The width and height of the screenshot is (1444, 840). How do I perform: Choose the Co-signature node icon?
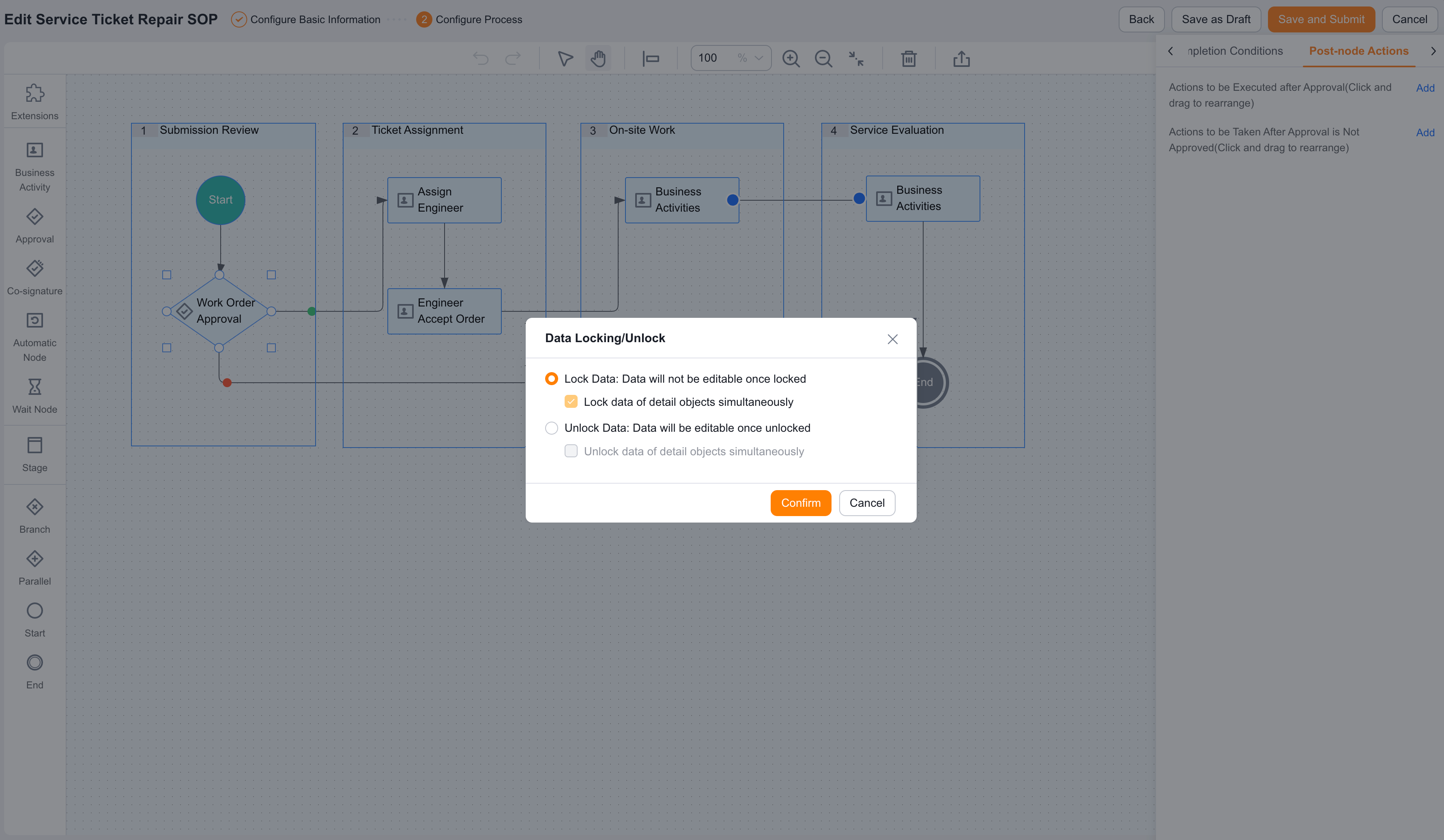(x=34, y=268)
